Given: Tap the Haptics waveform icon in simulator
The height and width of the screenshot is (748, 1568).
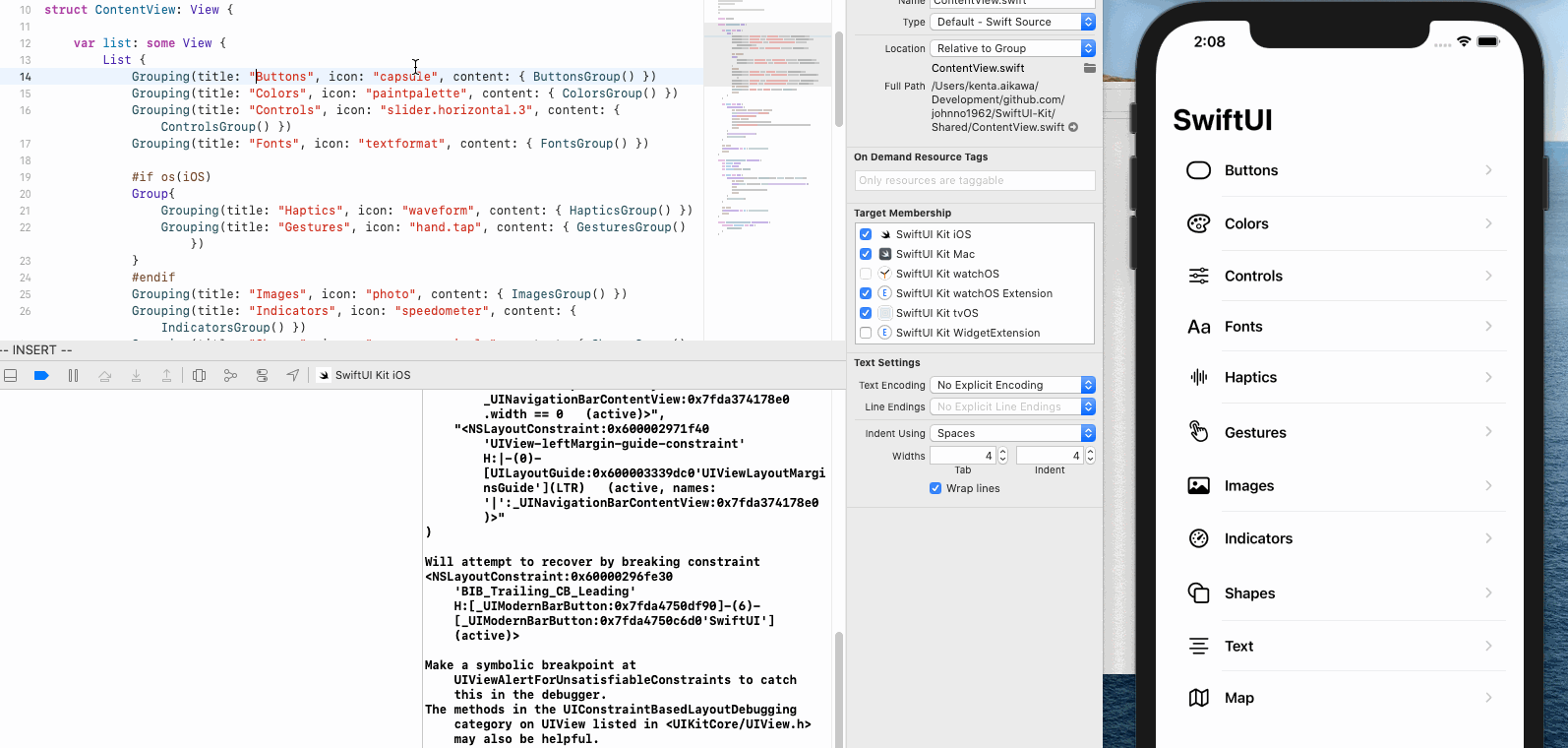Looking at the screenshot, I should pyautogui.click(x=1198, y=377).
